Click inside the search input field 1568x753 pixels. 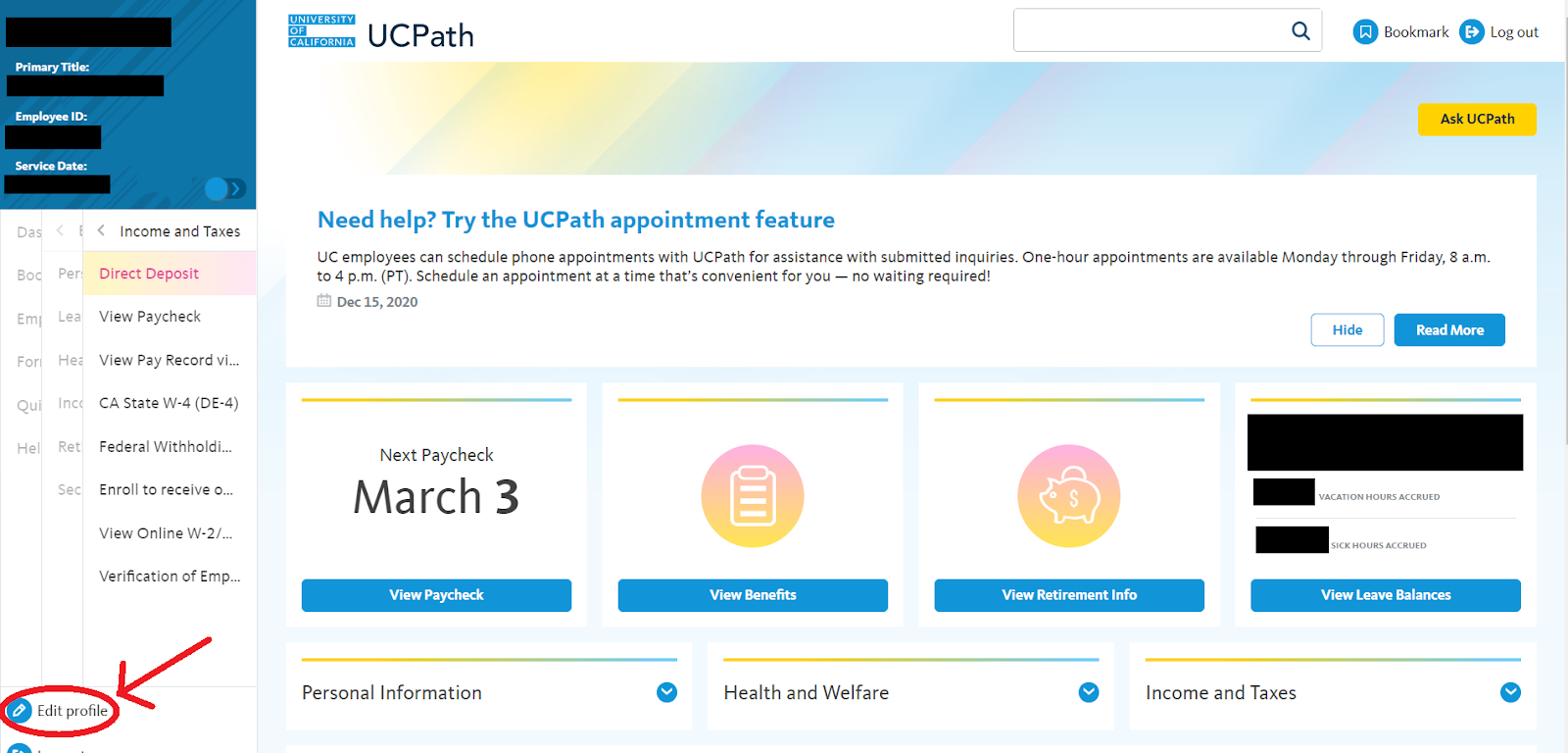(1147, 31)
